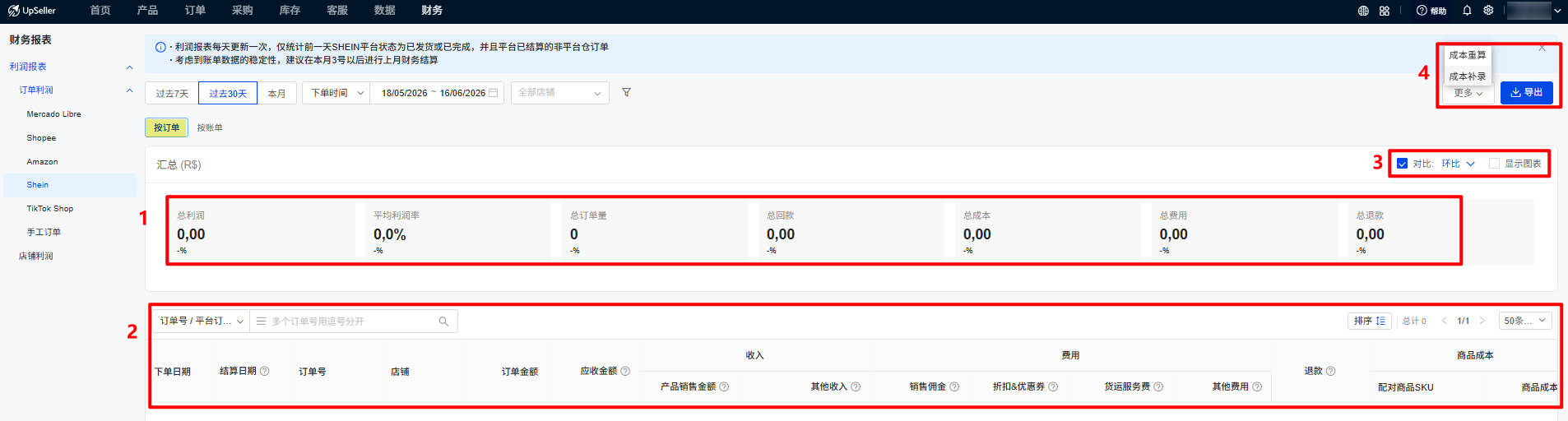Open the settings gear icon

pyautogui.click(x=1488, y=11)
